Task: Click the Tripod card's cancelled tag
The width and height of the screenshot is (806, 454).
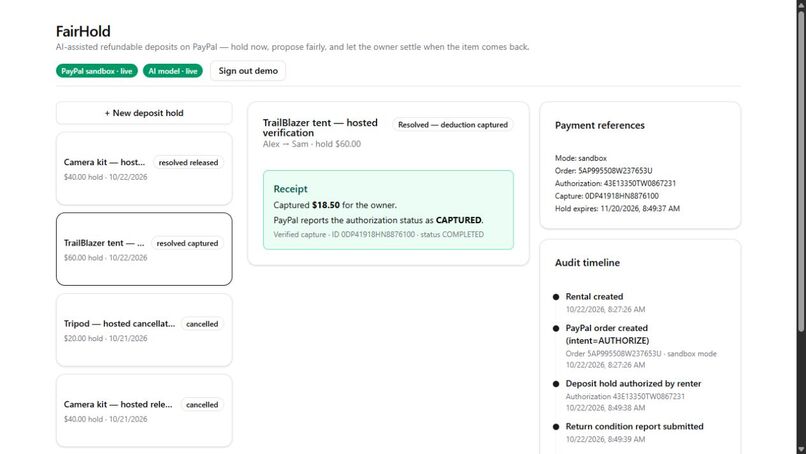Action: [x=202, y=324]
